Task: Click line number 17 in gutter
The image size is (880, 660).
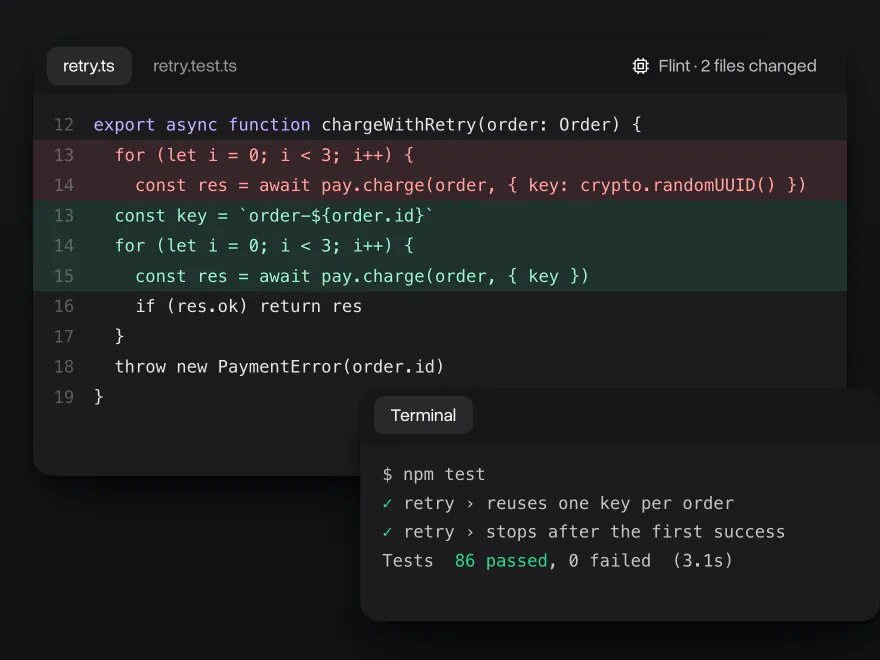Action: [64, 337]
